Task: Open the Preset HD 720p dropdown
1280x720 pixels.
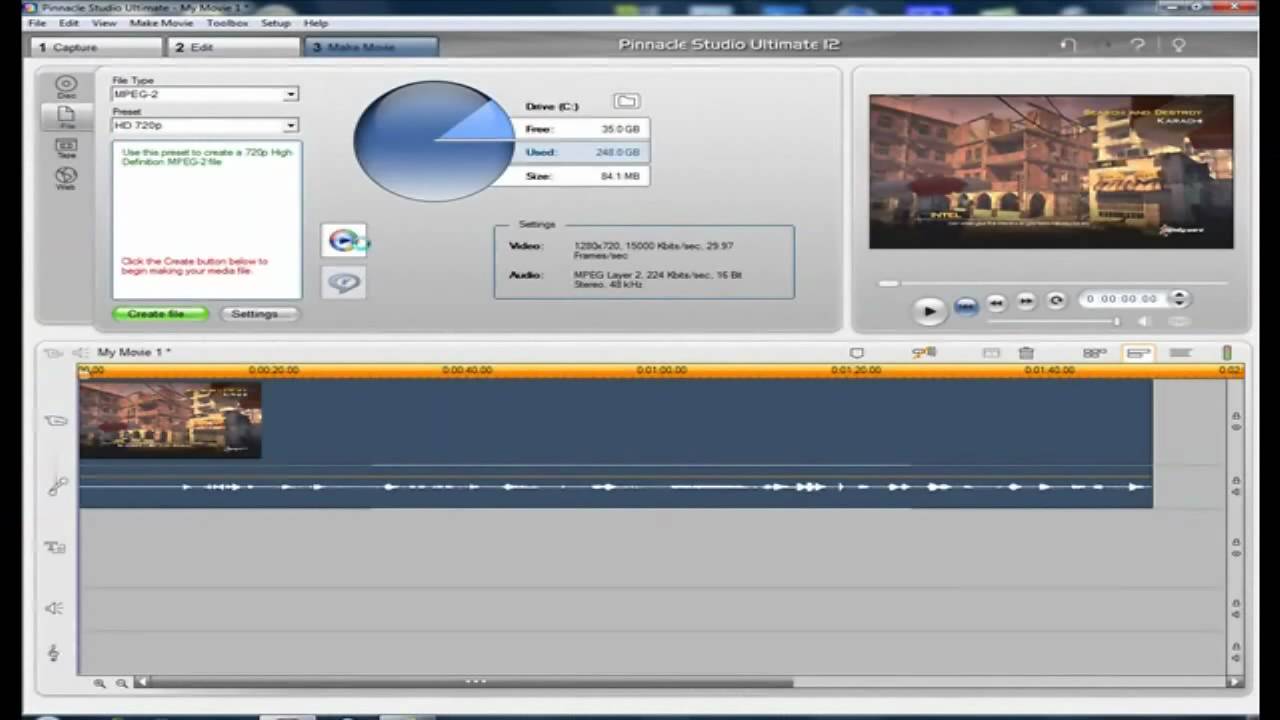Action: pos(205,126)
